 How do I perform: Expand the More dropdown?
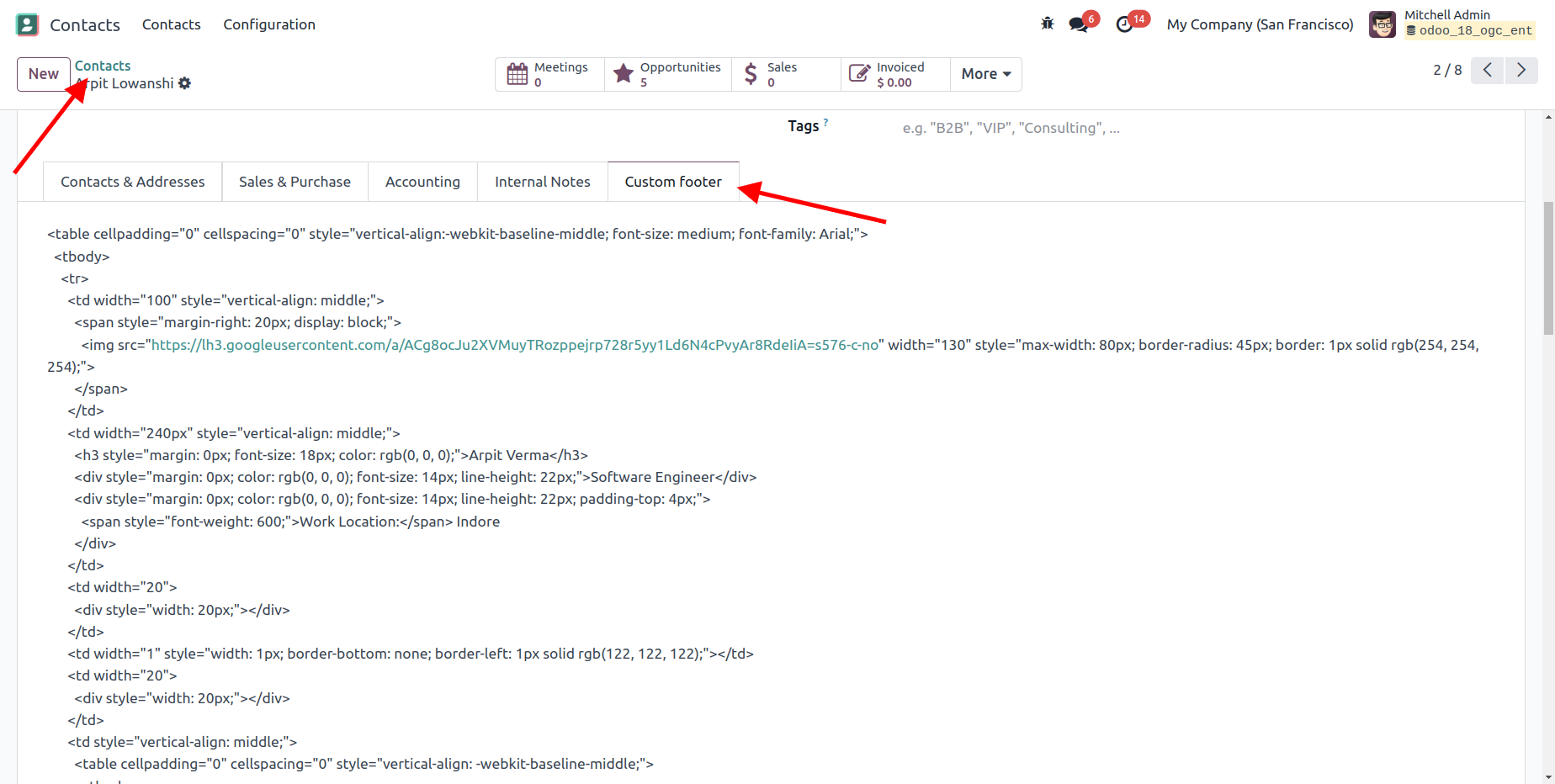point(985,75)
